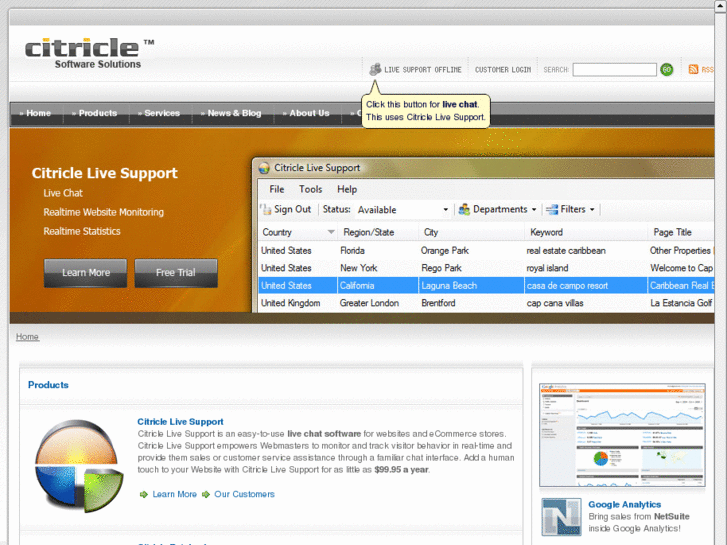This screenshot has width=727, height=545.
Task: Click the Free Trial banner button
Action: [176, 273]
